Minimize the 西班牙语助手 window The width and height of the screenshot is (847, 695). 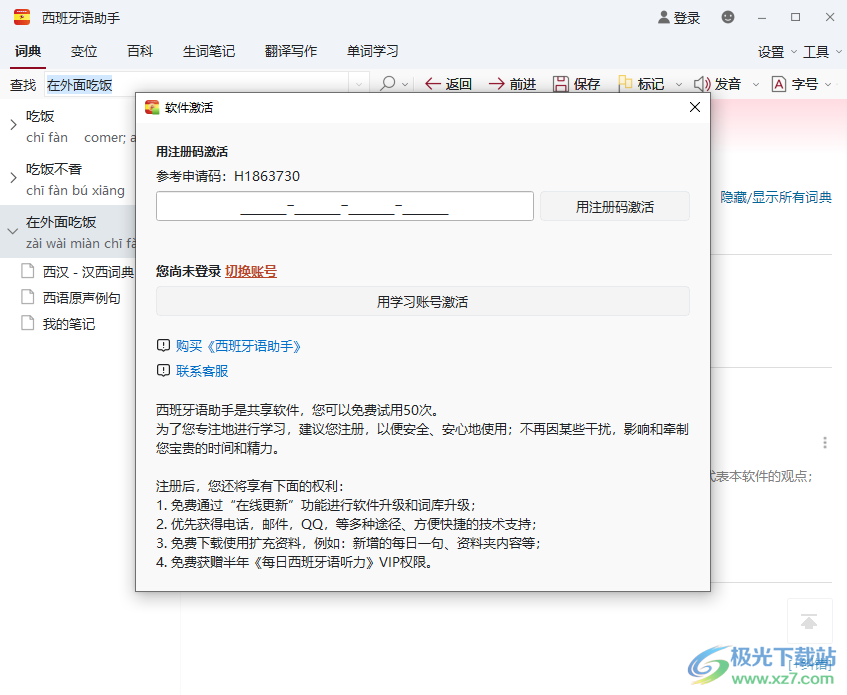tap(762, 18)
